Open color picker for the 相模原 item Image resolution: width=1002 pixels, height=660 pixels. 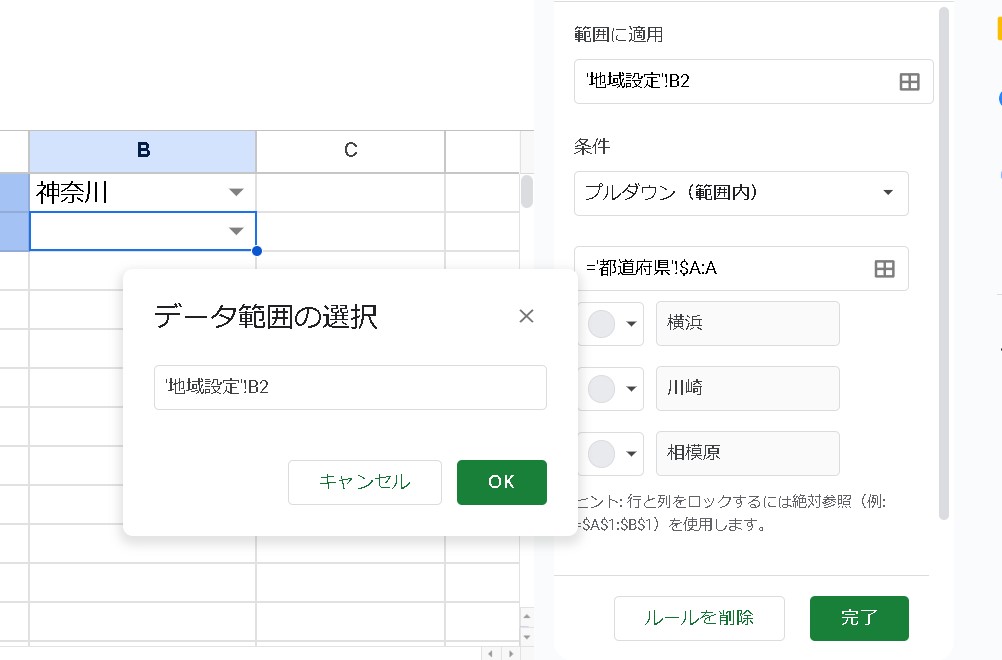tap(610, 453)
